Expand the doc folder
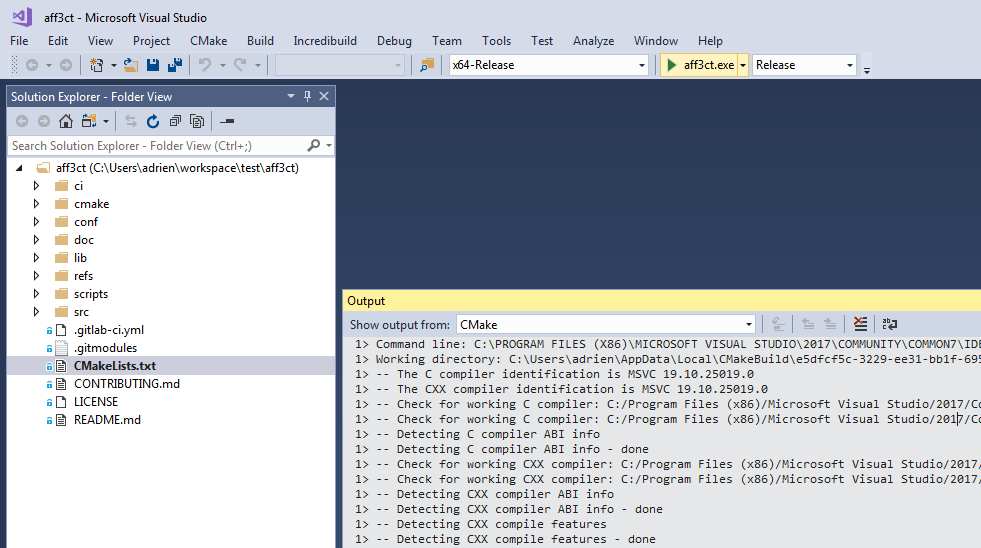 coord(36,240)
